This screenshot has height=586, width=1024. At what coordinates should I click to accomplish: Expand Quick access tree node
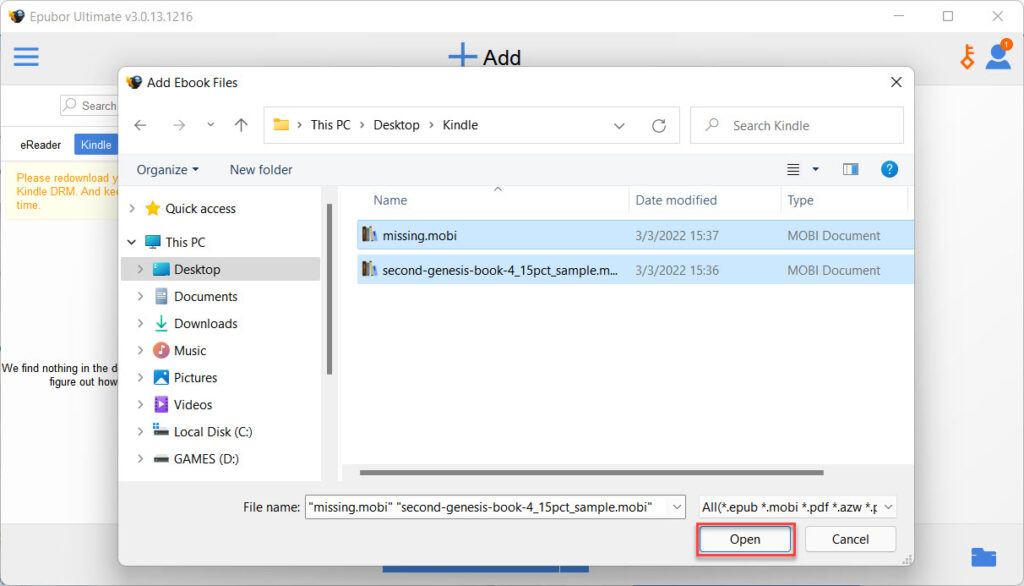133,208
